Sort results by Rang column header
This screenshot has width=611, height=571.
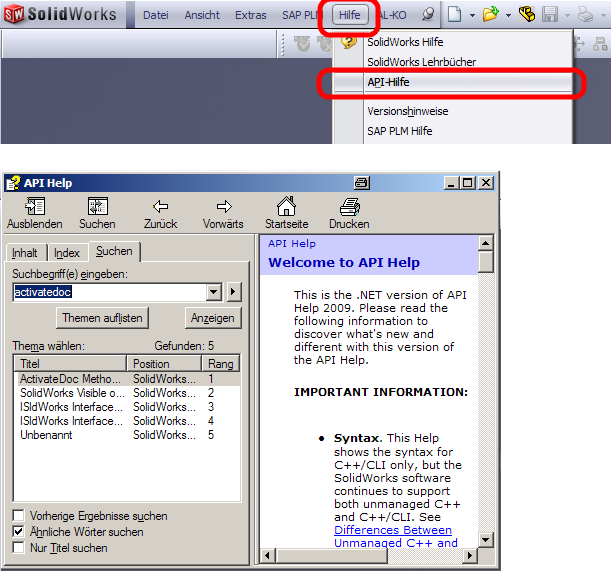click(x=221, y=363)
